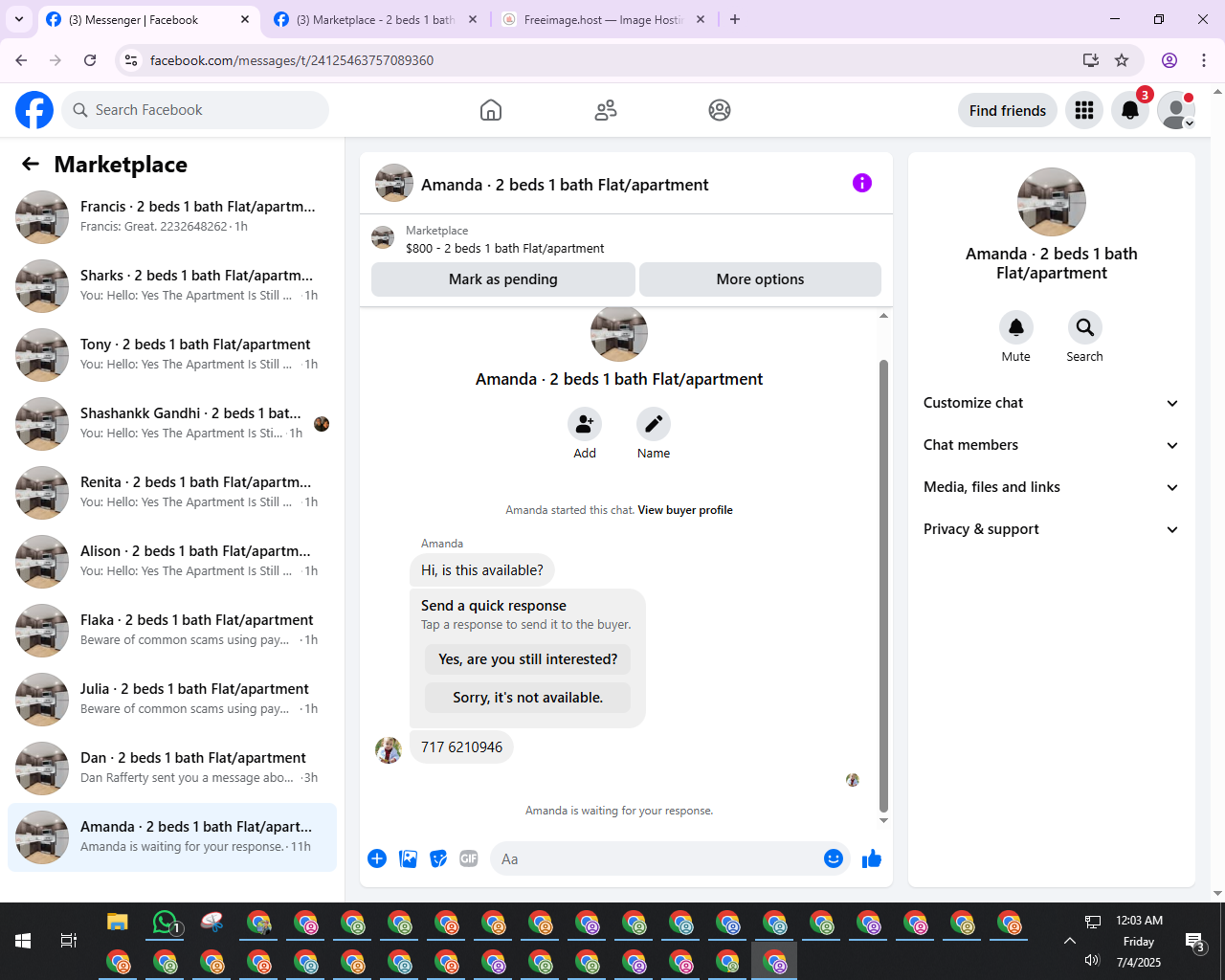Click the 717 6210946 message
1225x980 pixels.
(x=461, y=747)
